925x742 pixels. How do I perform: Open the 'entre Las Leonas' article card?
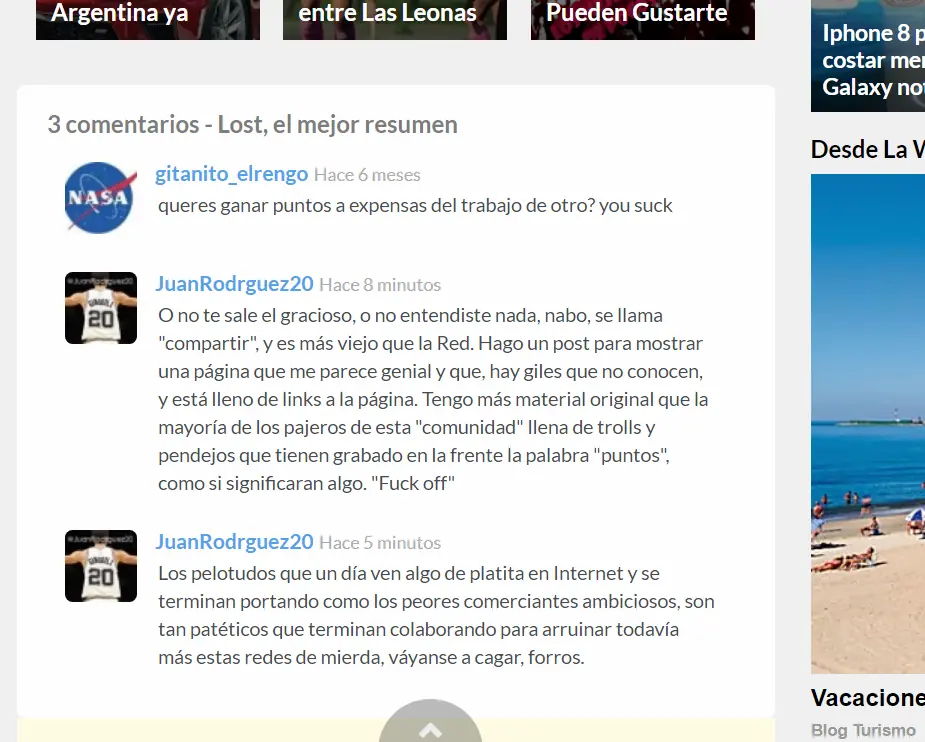(395, 19)
